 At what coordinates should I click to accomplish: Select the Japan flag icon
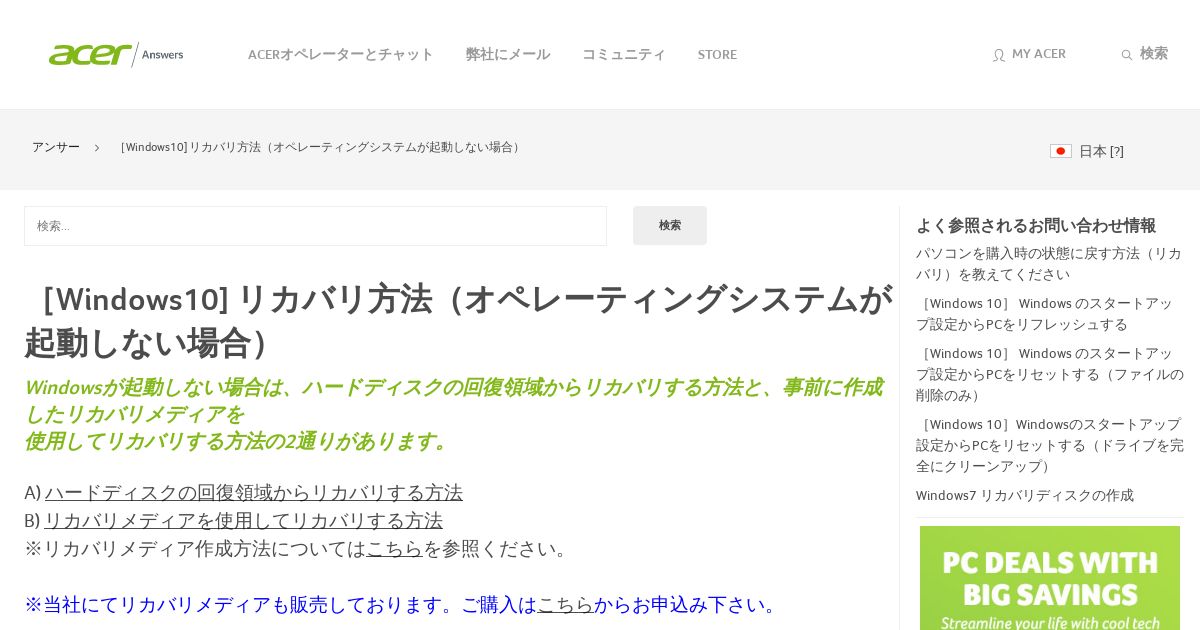(1061, 151)
